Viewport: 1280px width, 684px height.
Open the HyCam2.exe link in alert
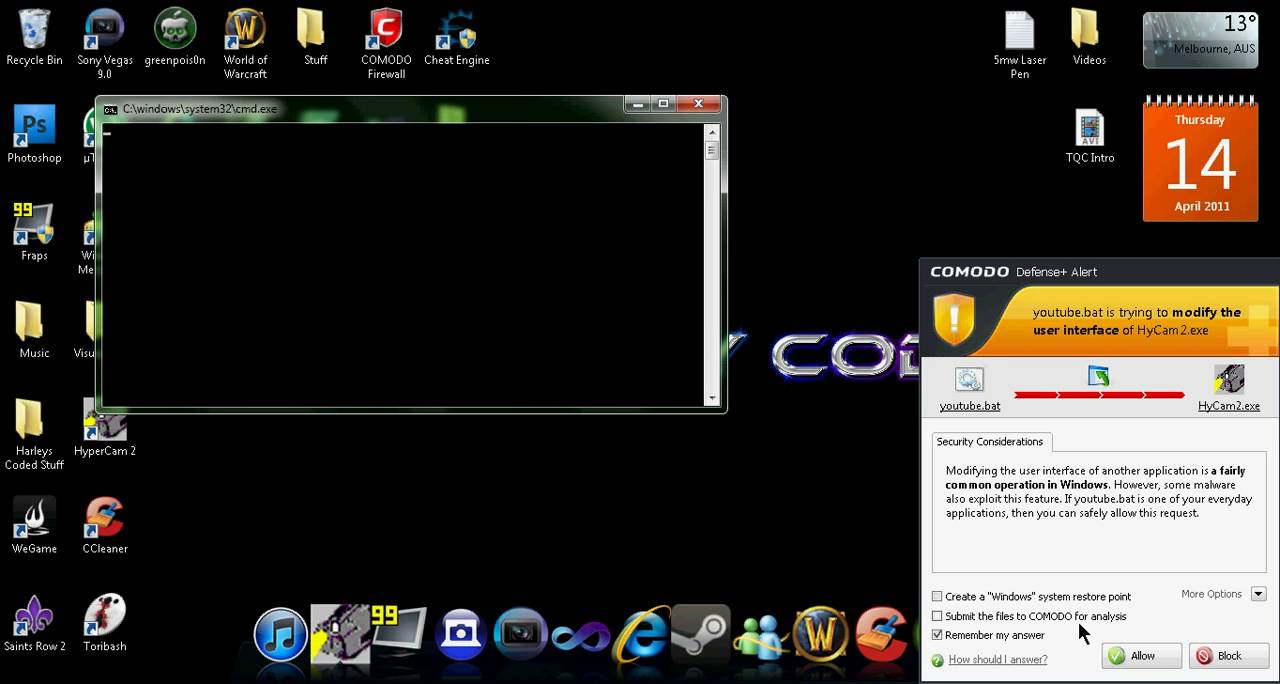[1229, 406]
